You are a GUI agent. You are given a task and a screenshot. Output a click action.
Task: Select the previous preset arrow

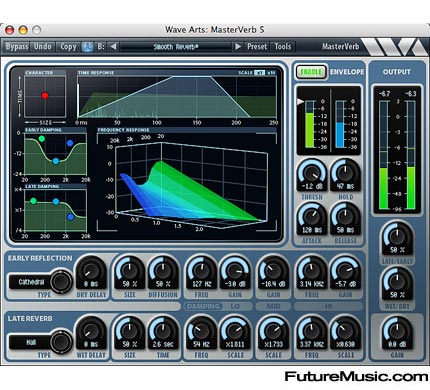click(x=113, y=47)
